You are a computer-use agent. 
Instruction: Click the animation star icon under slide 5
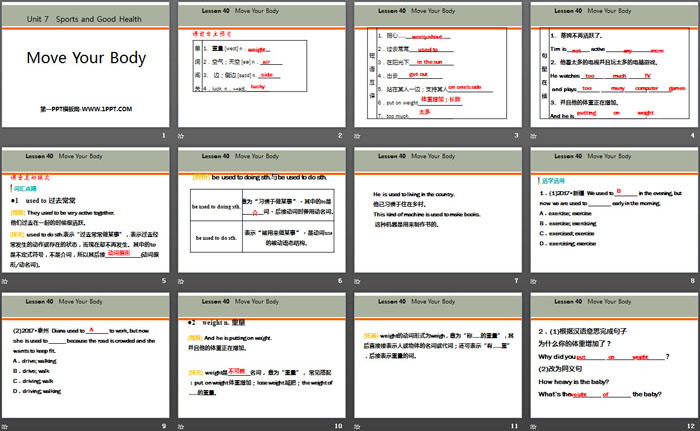pos(6,281)
